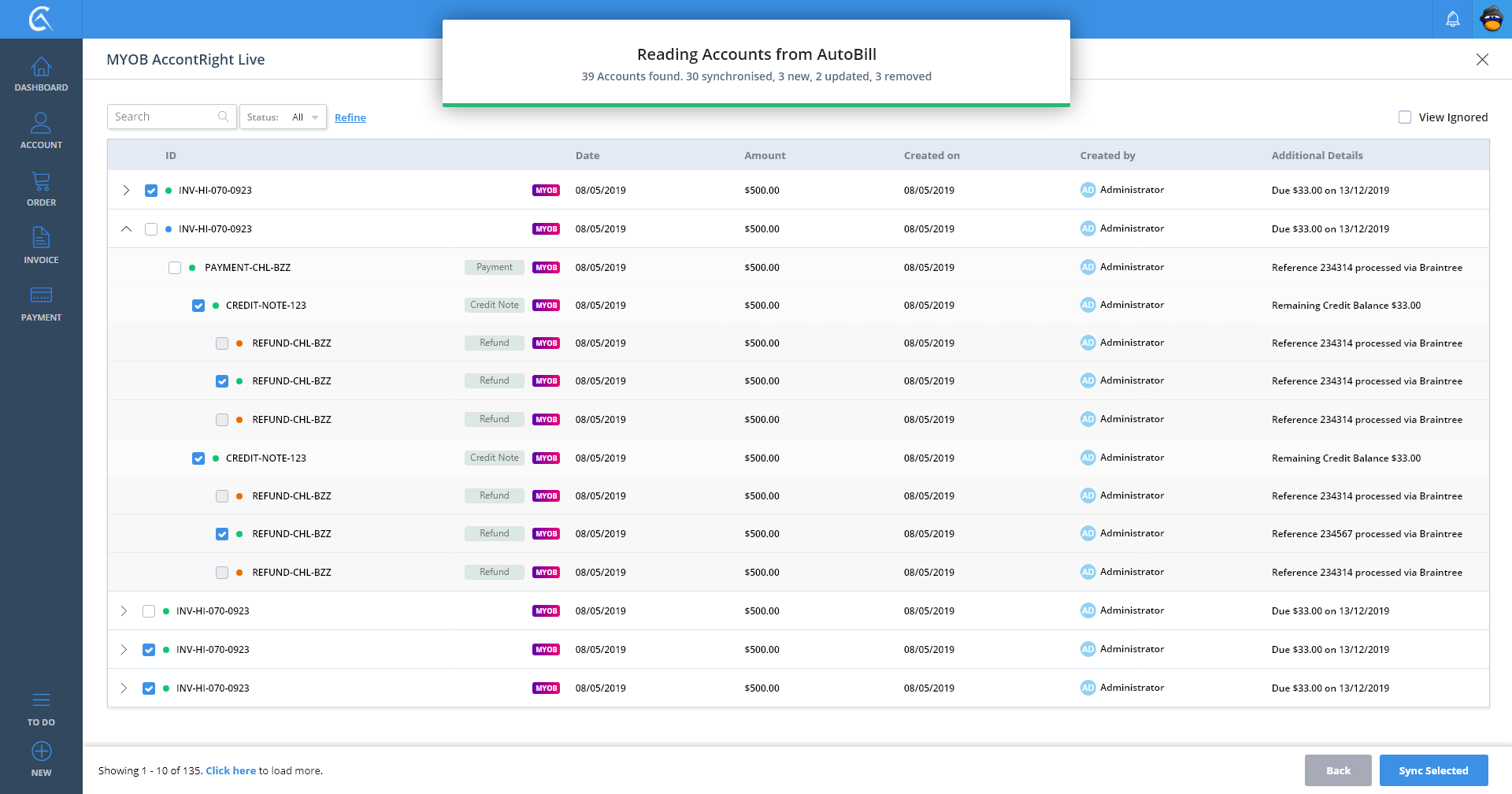Click the Sync Selected button
The width and height of the screenshot is (1512, 794).
pyautogui.click(x=1433, y=770)
